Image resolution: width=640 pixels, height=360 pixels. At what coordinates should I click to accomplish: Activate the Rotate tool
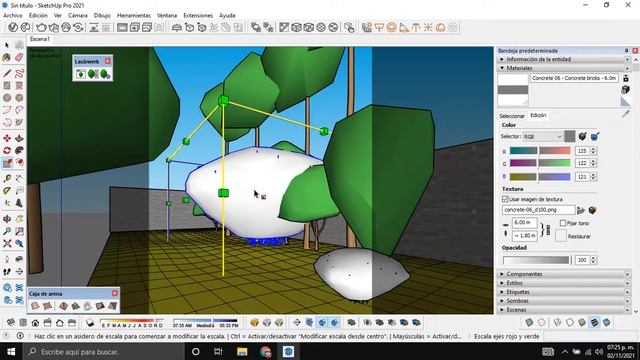point(7,151)
